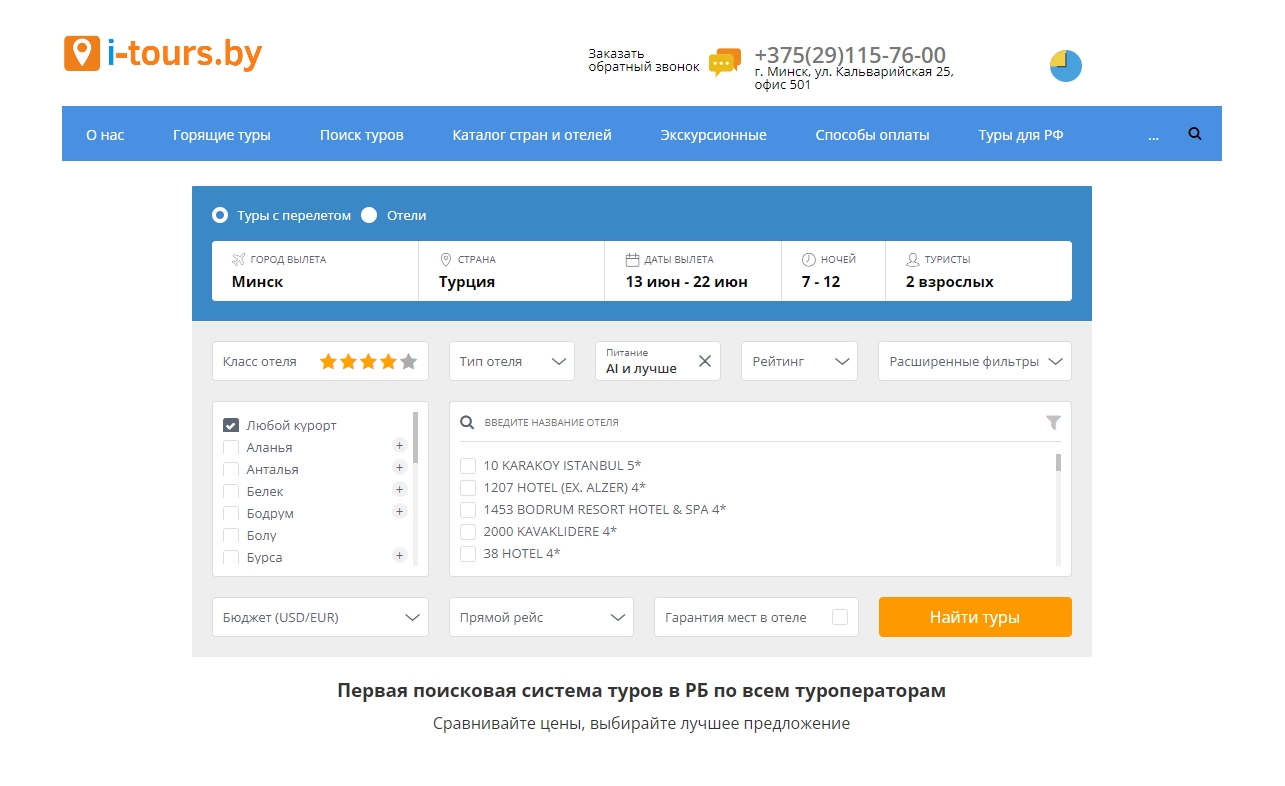This screenshot has width=1285, height=786.
Task: Expand Белек resort plus icon
Action: pyautogui.click(x=400, y=490)
